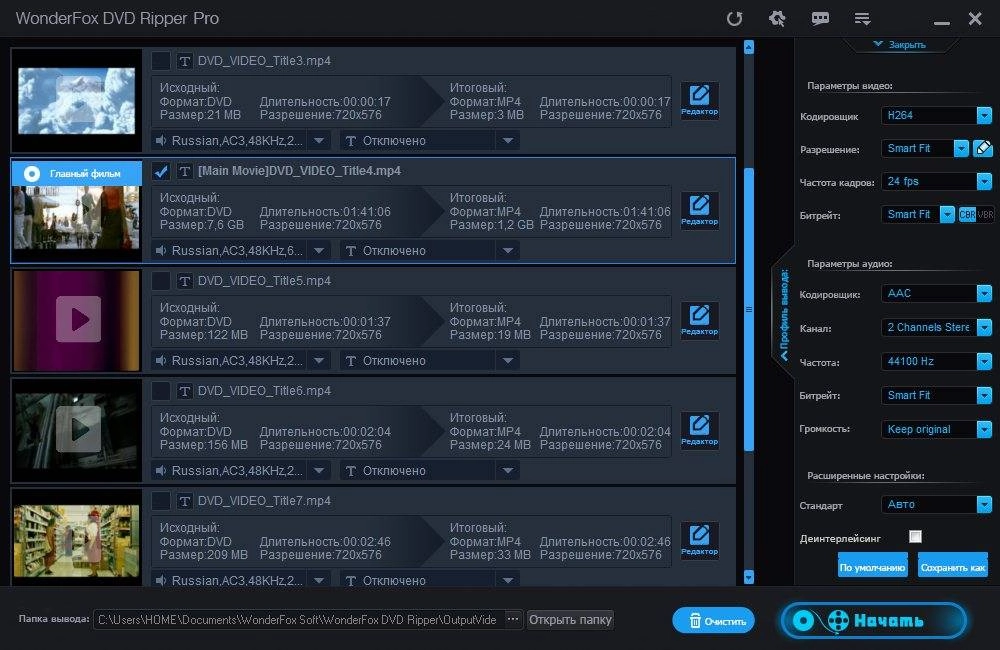The width and height of the screenshot is (1000, 650).
Task: Expand subtitle dropdown for Title7
Action: tap(508, 580)
